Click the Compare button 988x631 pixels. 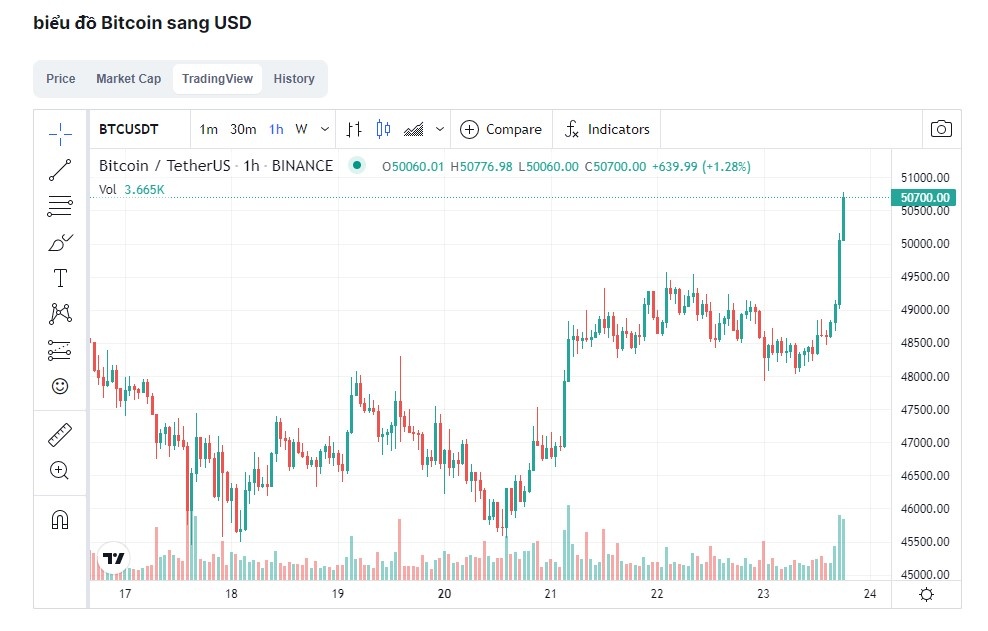[x=500, y=129]
